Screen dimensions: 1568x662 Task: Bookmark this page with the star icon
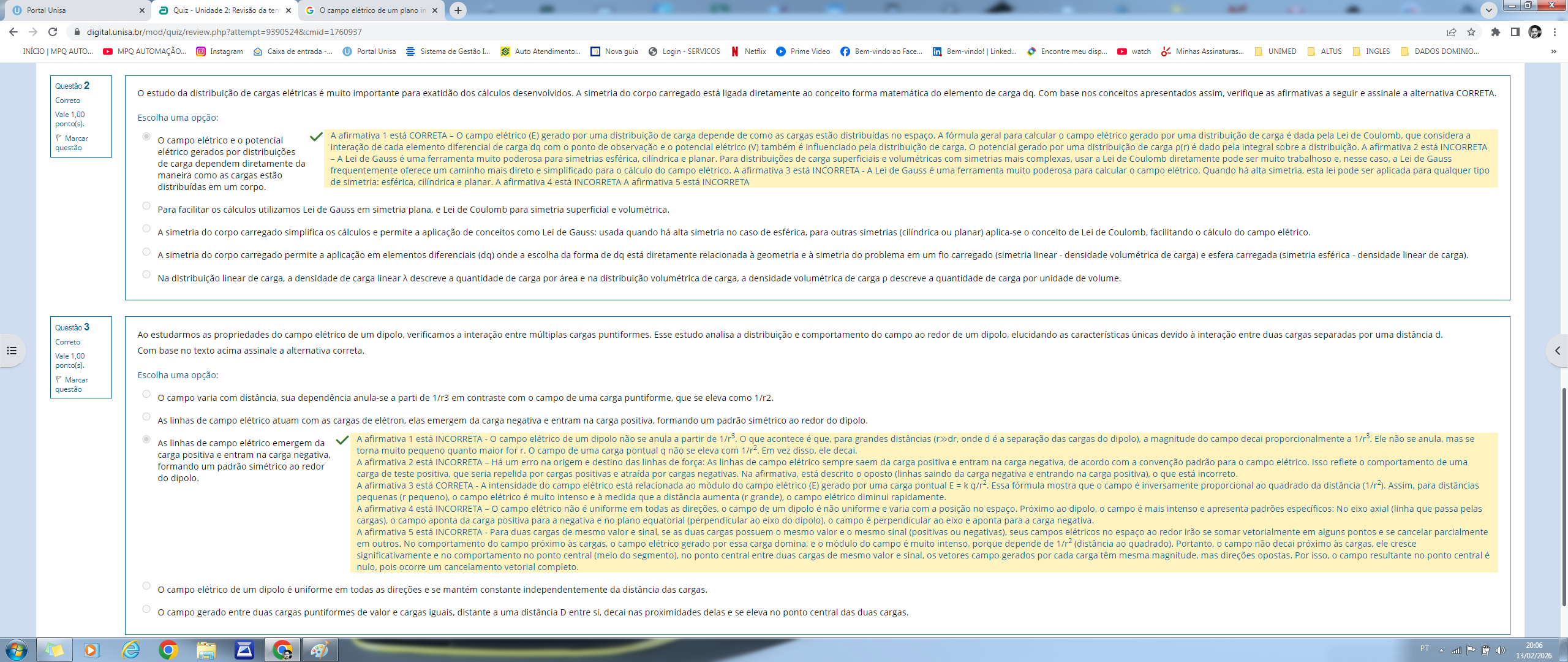(1471, 32)
